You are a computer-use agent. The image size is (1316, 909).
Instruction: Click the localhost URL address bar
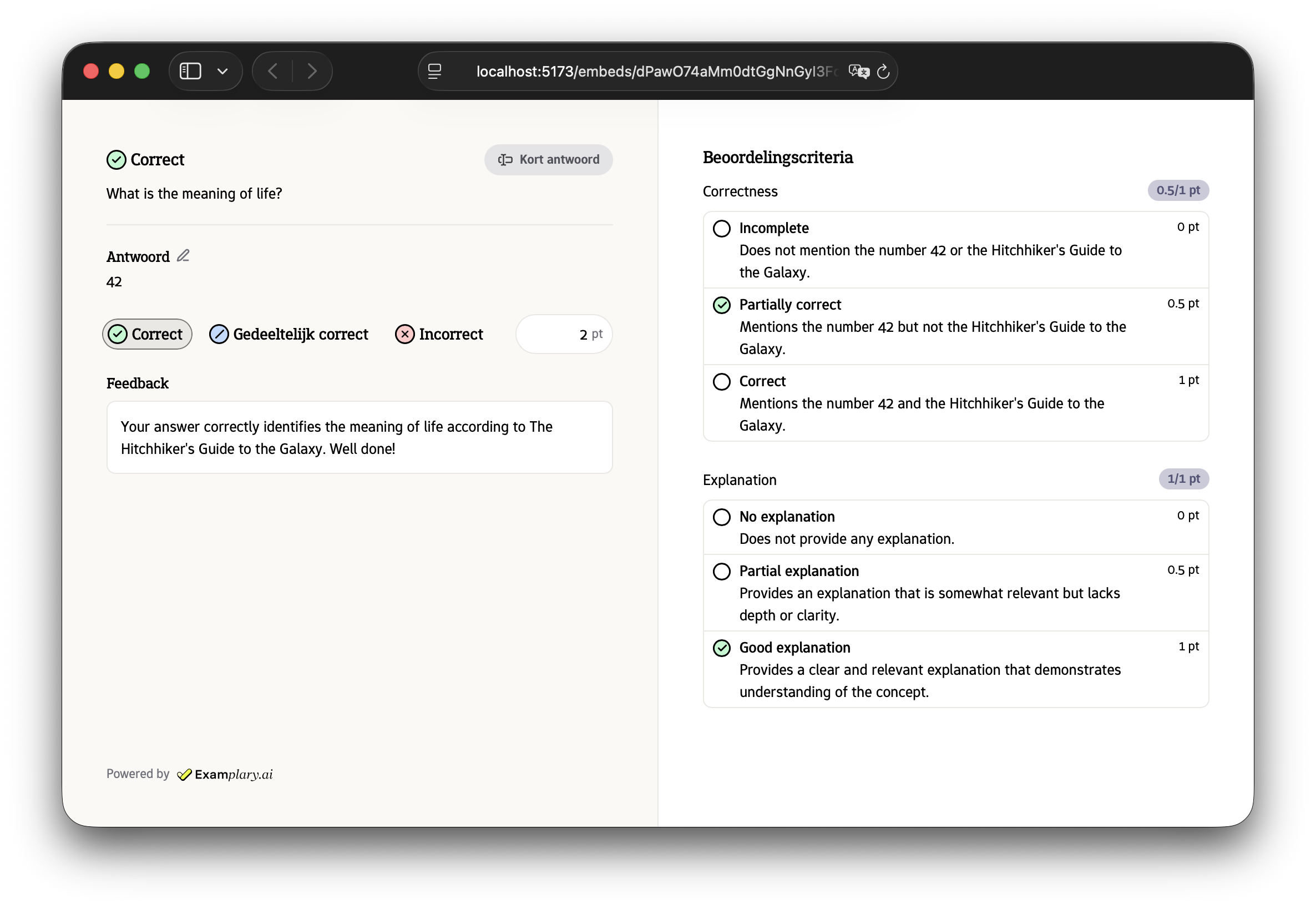tap(655, 72)
